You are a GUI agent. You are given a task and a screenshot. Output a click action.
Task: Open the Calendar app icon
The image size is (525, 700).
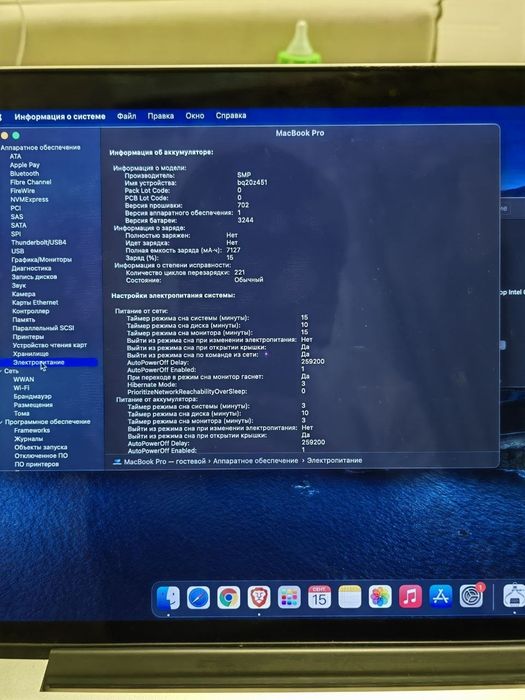click(x=320, y=597)
